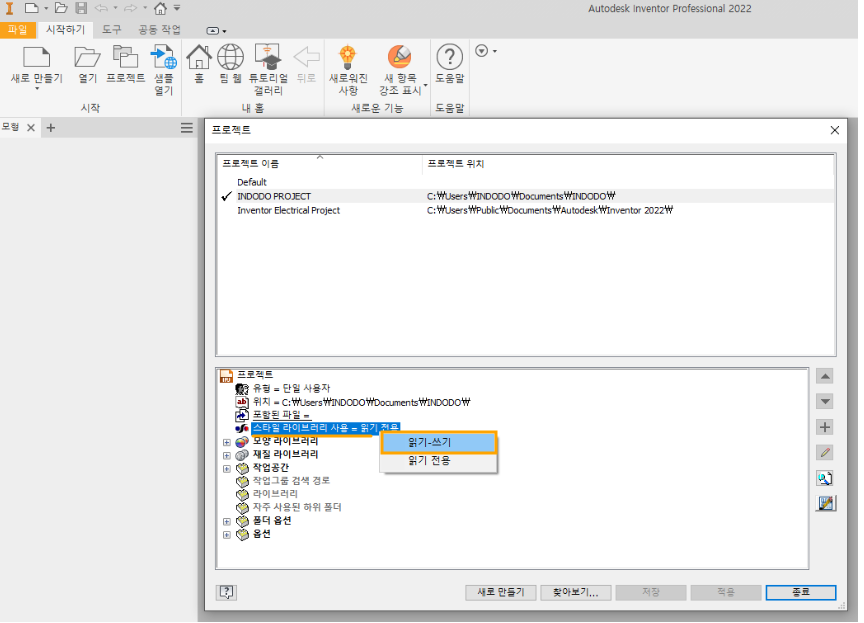
Task: Add a new browser panel with plus
Action: coord(51,128)
